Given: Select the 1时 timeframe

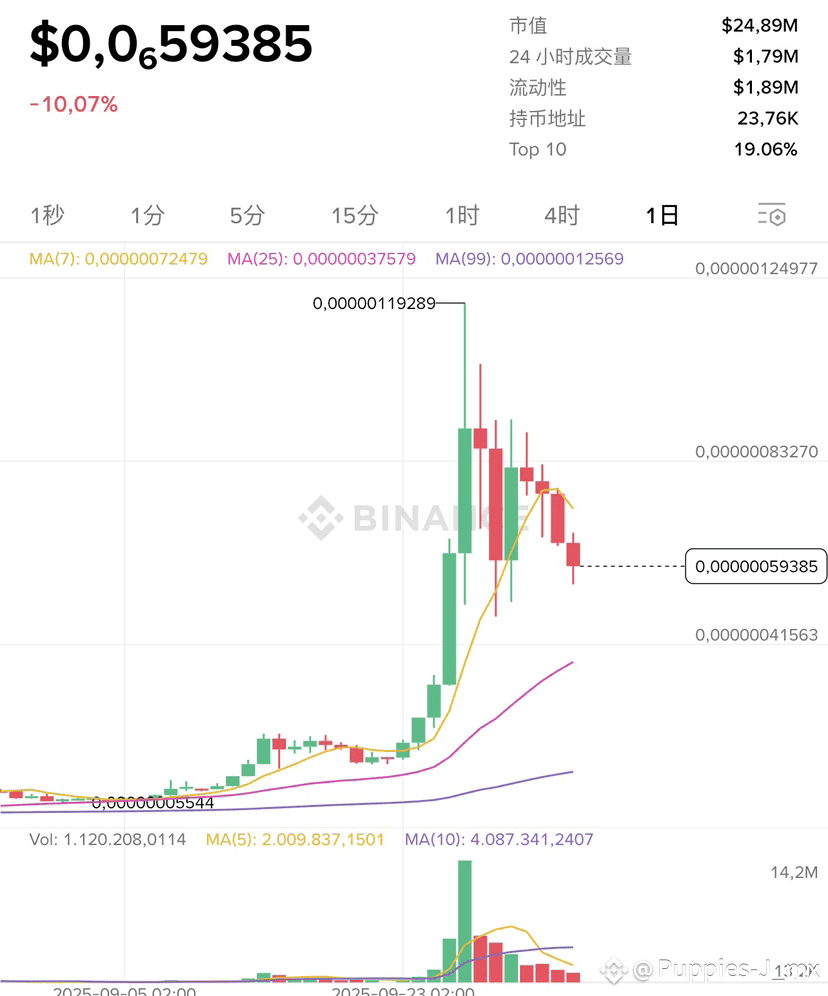Looking at the screenshot, I should pos(462,215).
